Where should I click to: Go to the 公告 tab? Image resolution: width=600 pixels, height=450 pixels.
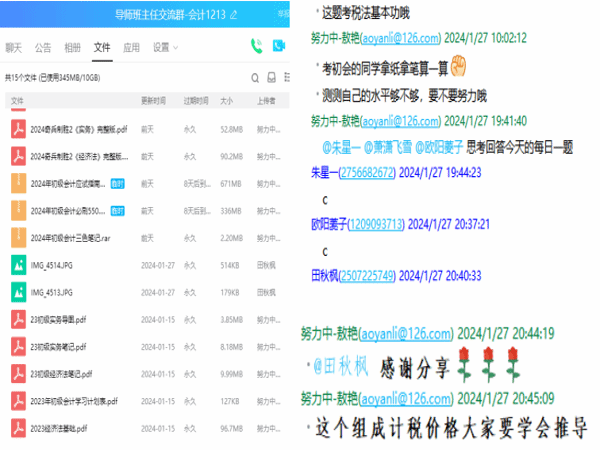pos(43,47)
